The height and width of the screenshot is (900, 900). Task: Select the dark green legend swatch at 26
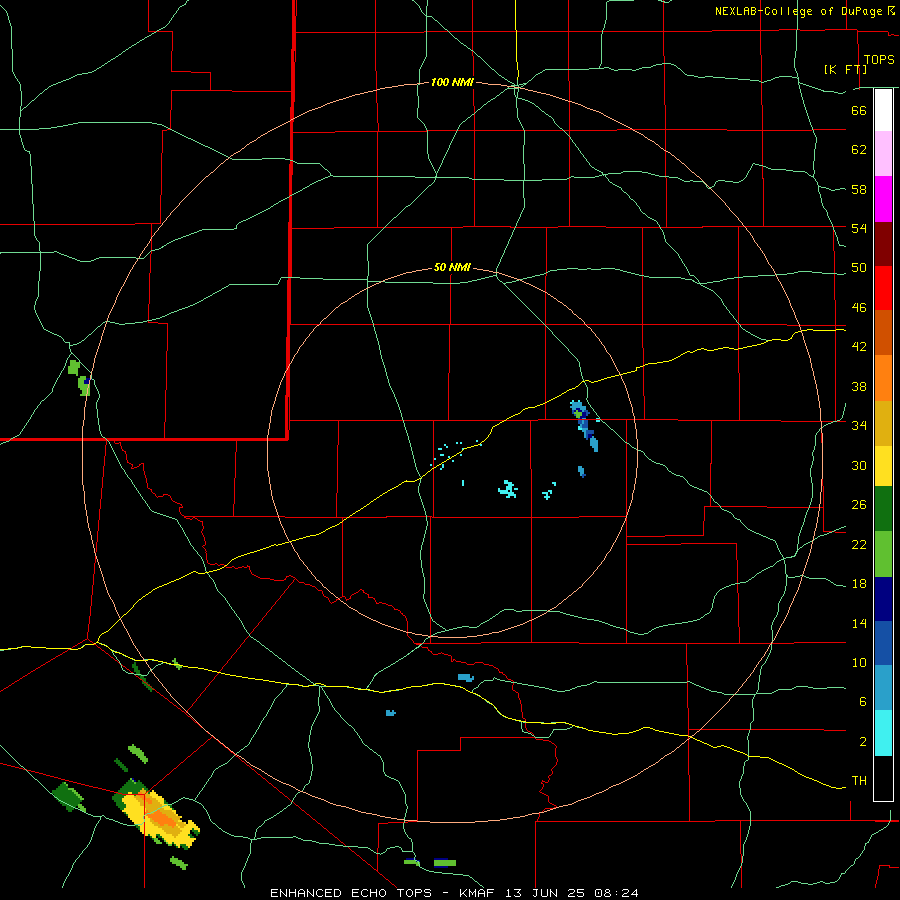tap(883, 509)
